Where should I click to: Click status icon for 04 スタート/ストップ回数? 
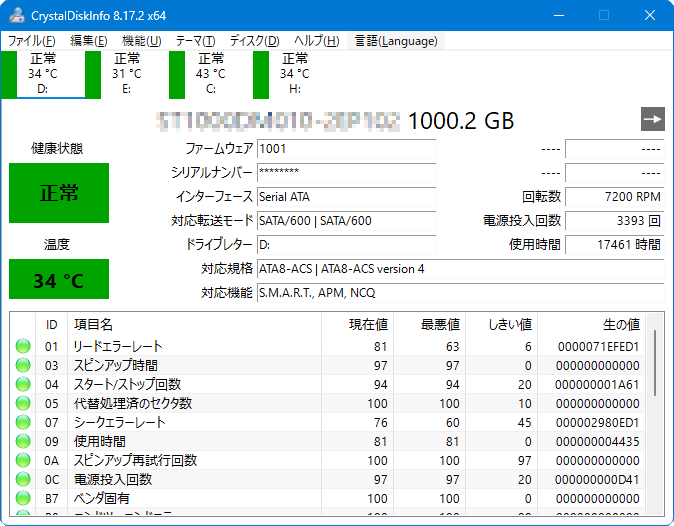[x=23, y=384]
